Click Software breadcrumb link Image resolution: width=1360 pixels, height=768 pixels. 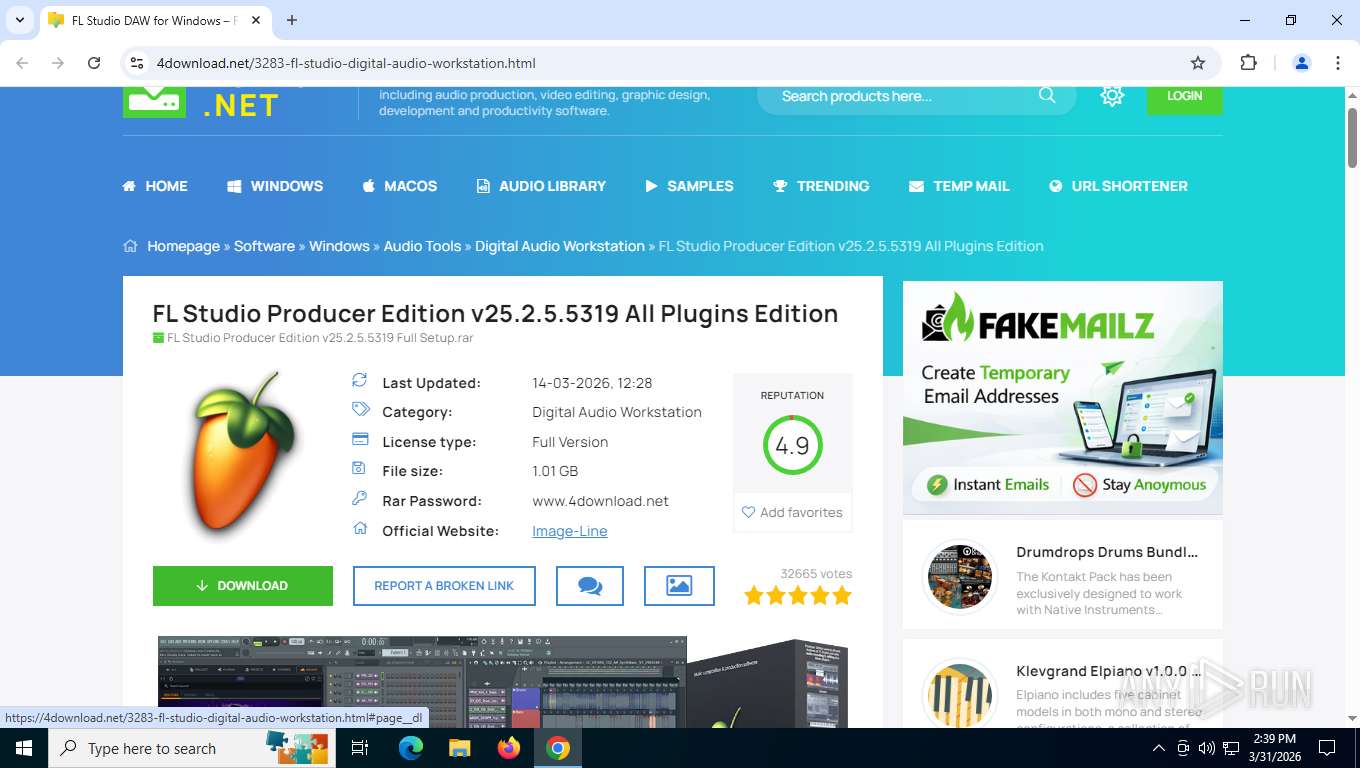click(264, 246)
